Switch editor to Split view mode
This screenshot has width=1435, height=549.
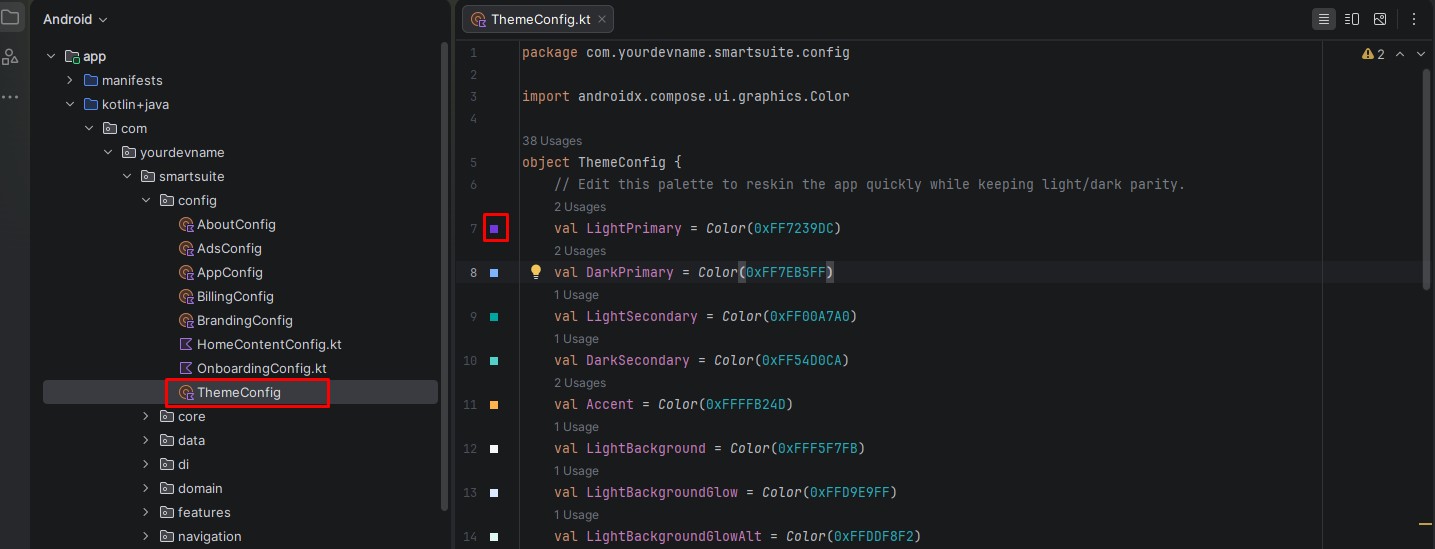[x=1352, y=19]
